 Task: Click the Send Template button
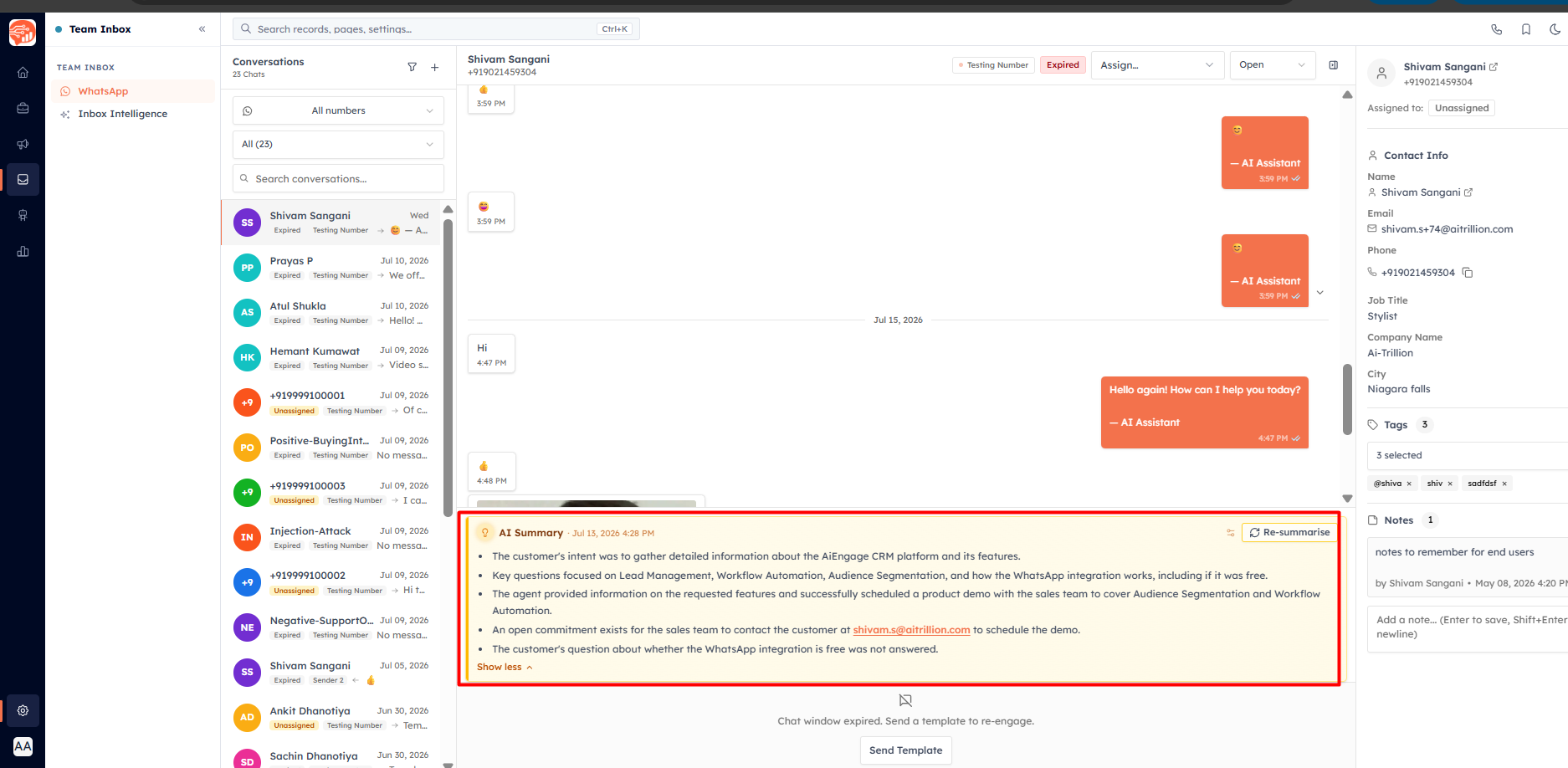(905, 750)
